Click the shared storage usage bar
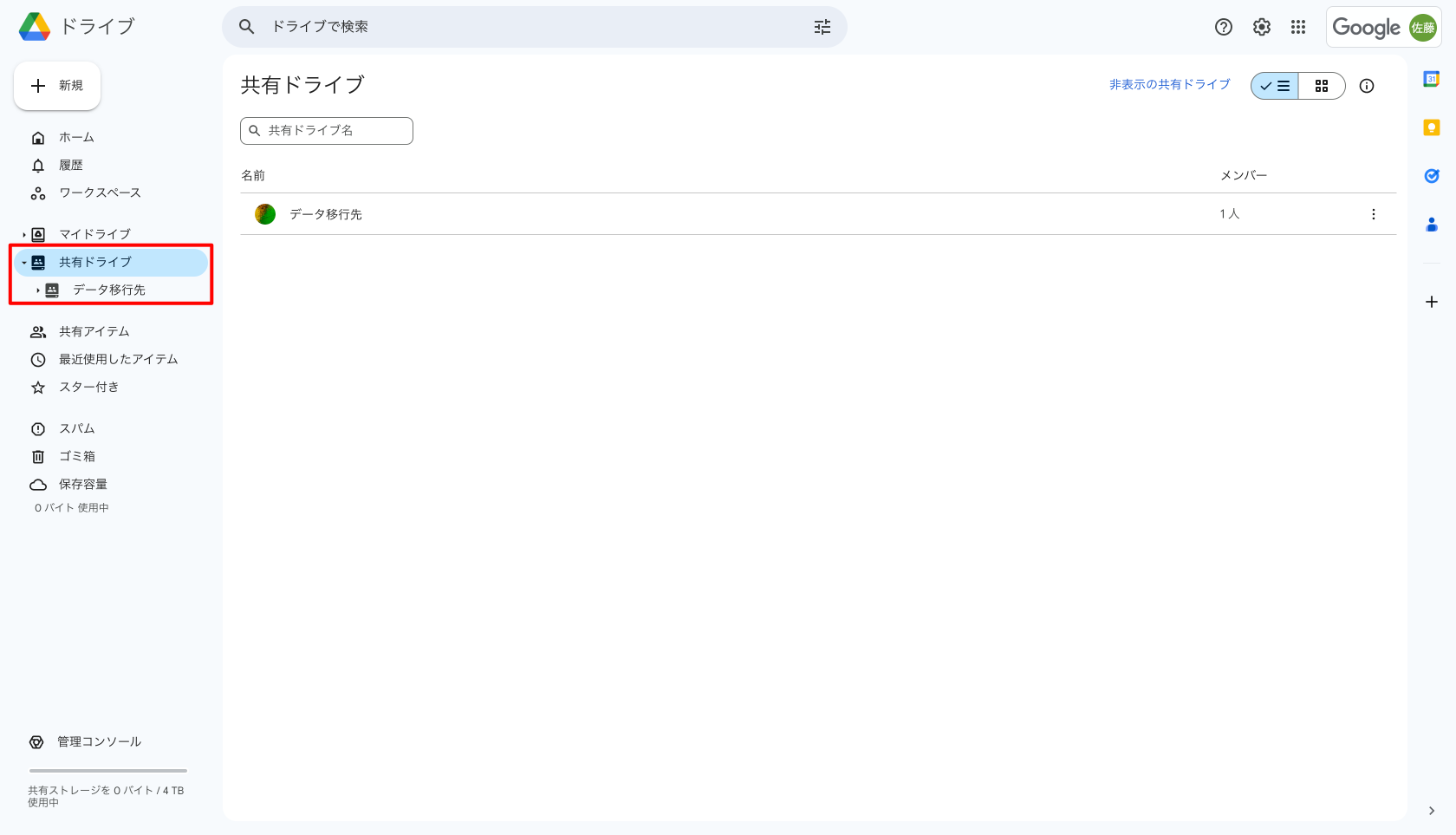The height and width of the screenshot is (835, 1456). [x=108, y=771]
